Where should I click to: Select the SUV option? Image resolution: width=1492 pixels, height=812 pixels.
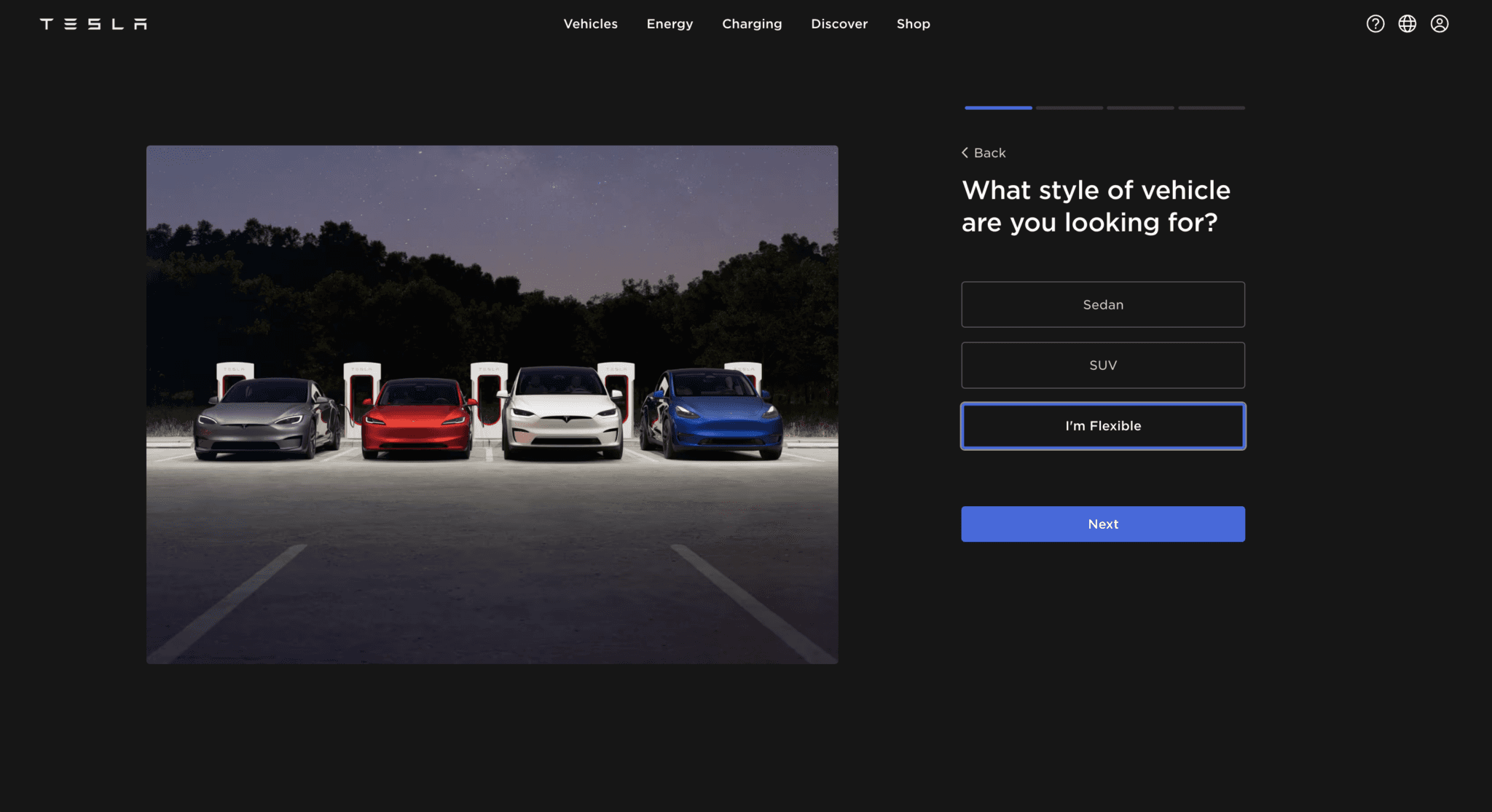[1102, 365]
